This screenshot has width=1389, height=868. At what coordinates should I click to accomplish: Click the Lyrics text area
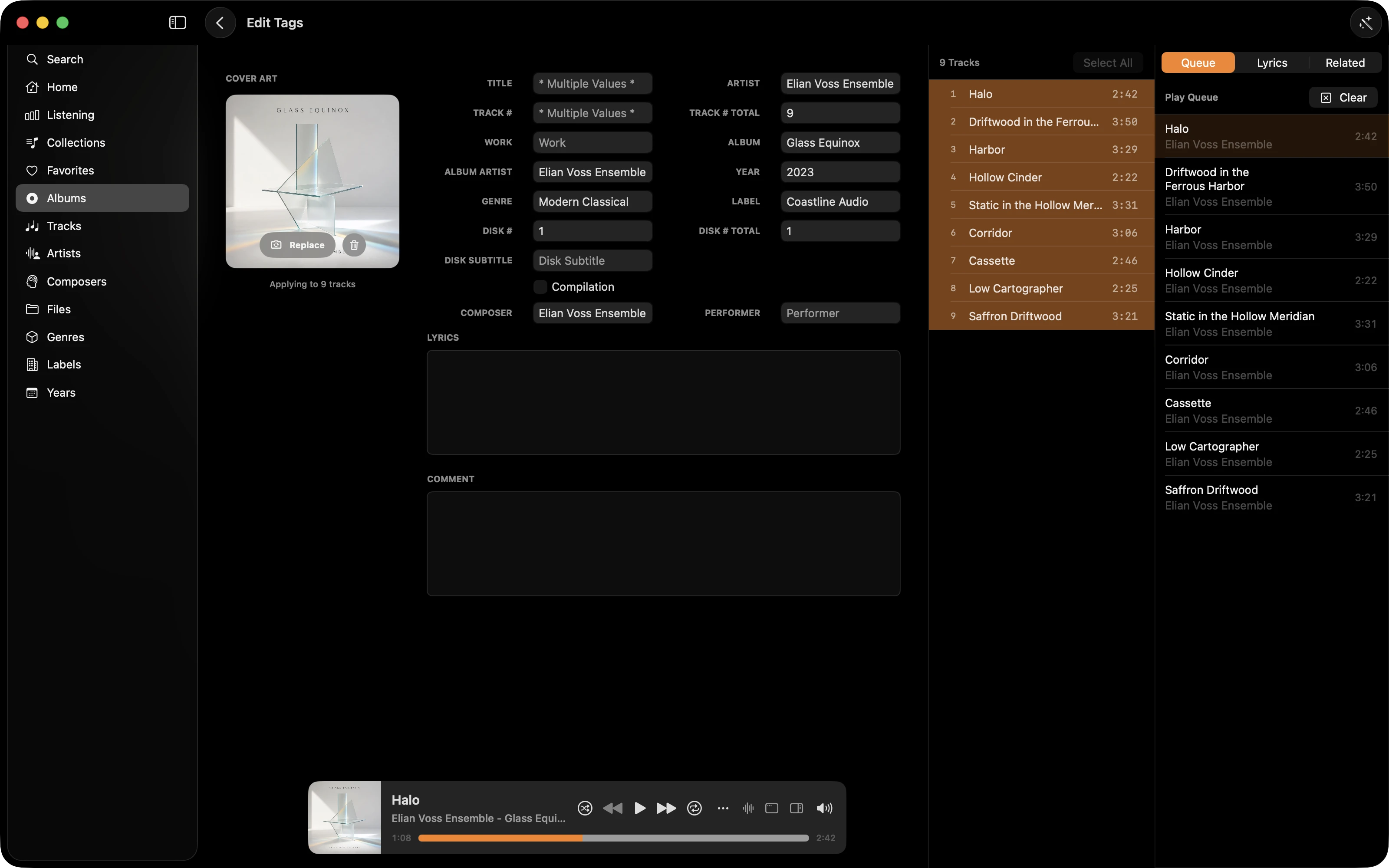pyautogui.click(x=664, y=402)
